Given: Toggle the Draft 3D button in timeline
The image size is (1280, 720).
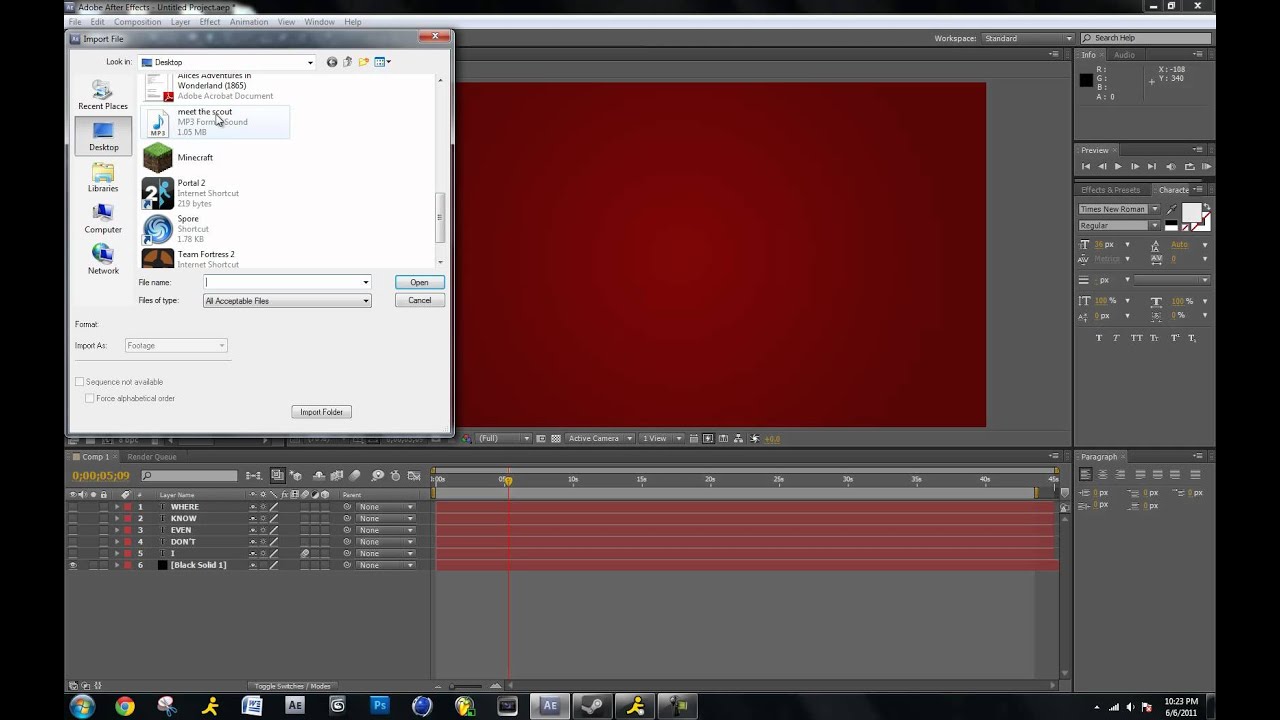Looking at the screenshot, I should tap(296, 476).
